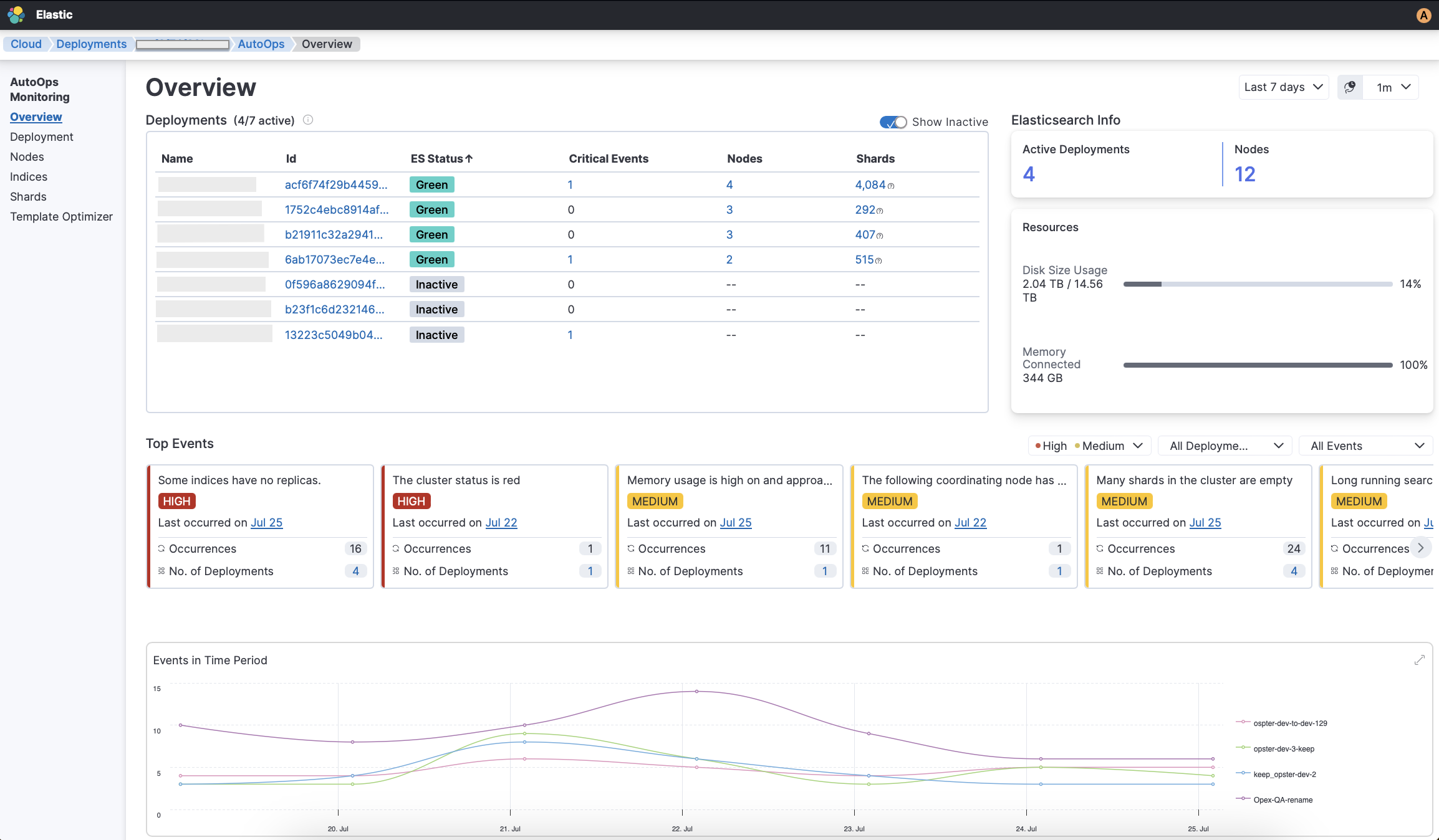Open the 1m refresh interval dropdown
The image size is (1439, 840).
tap(1390, 87)
